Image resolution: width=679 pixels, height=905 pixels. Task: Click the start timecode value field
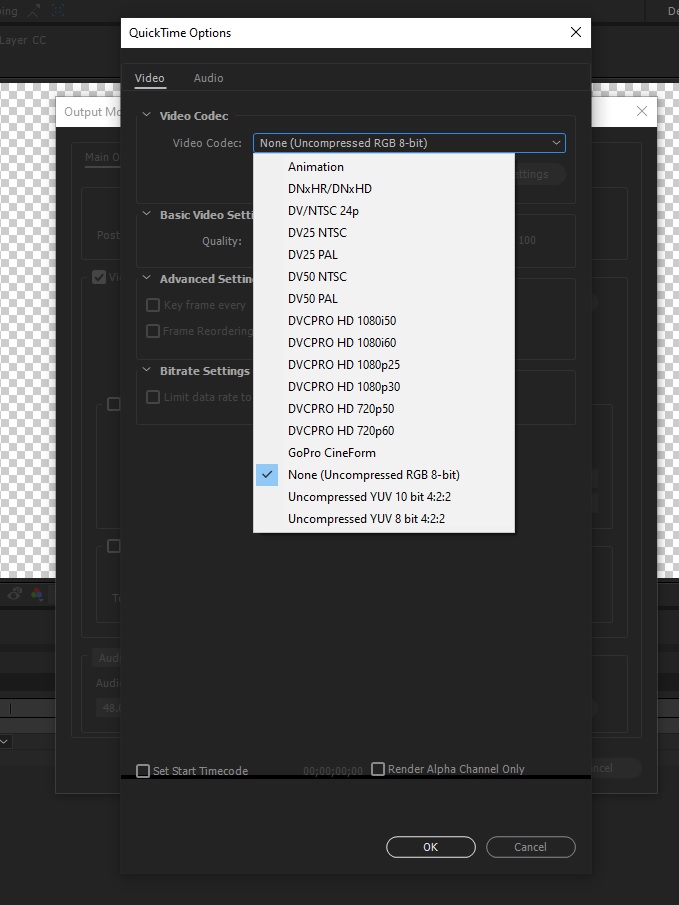tap(333, 771)
